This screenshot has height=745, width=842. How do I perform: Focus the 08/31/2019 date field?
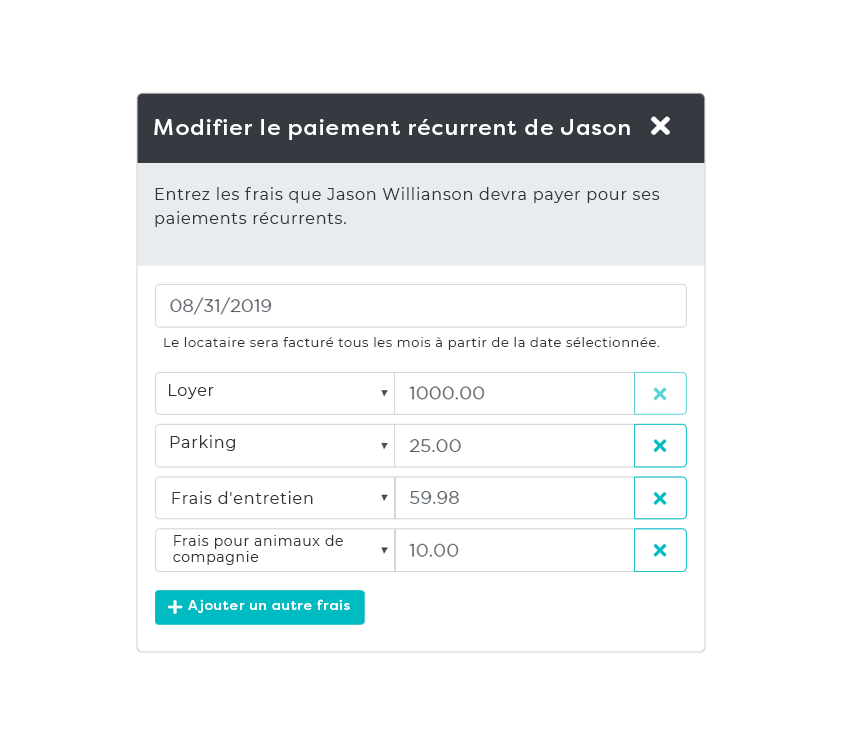(420, 306)
